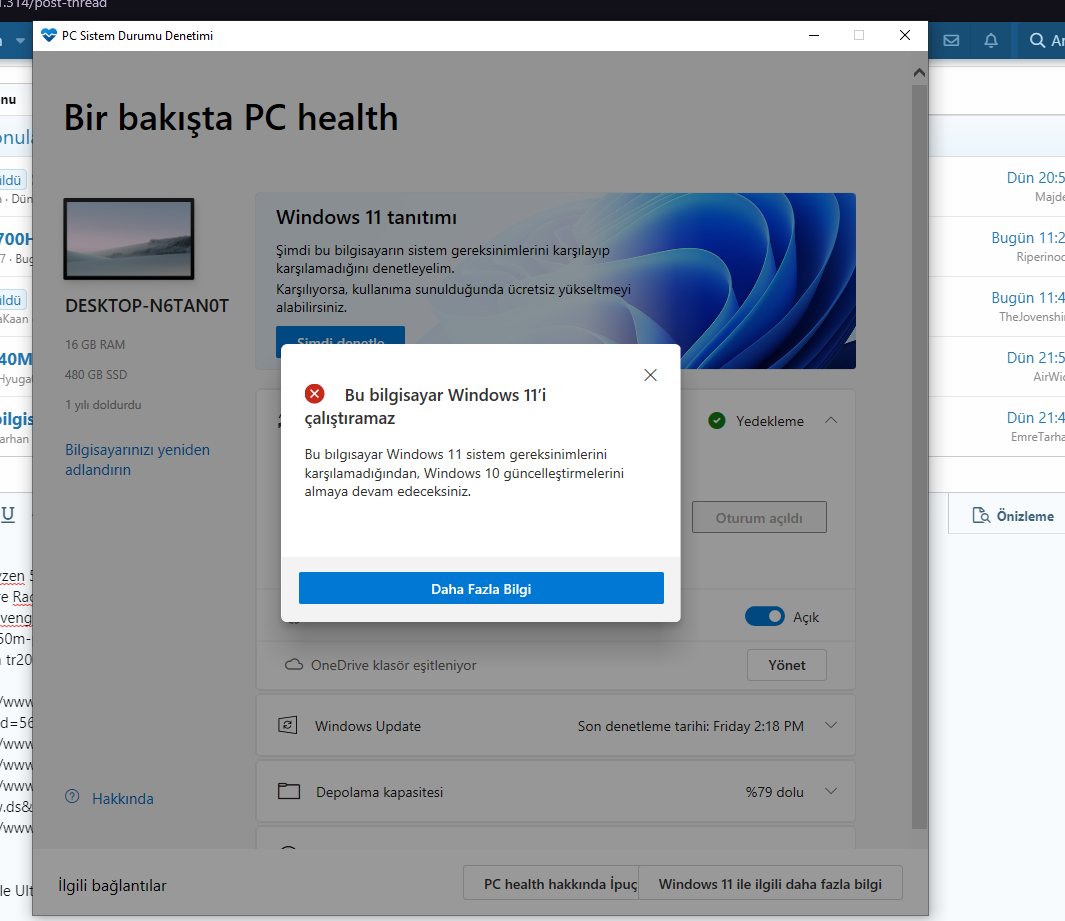Click the 16 GB RAM text
This screenshot has width=1065, height=921.
(x=95, y=344)
